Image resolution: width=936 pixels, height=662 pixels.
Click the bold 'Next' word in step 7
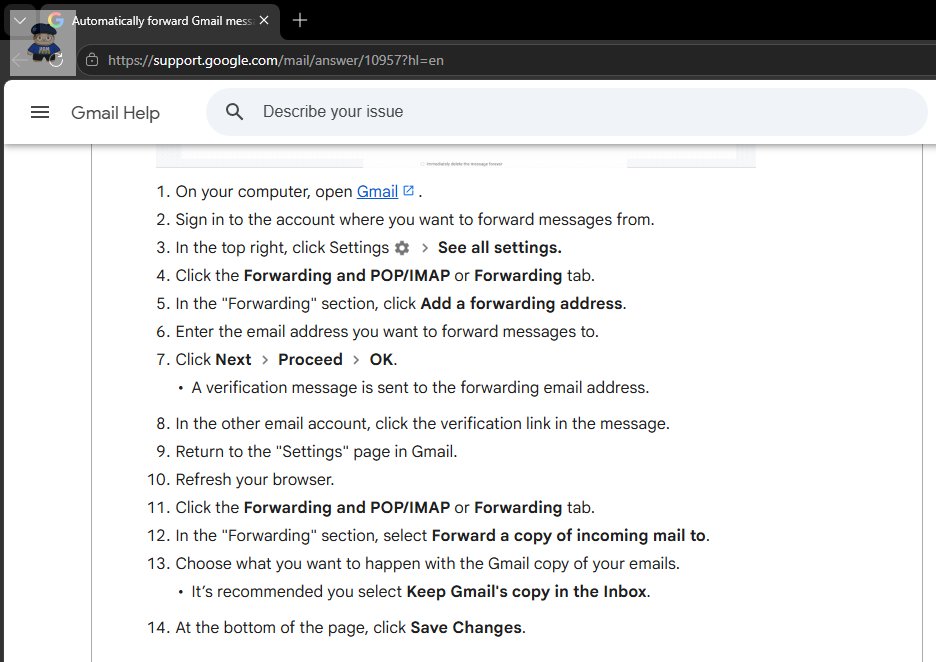coord(233,360)
